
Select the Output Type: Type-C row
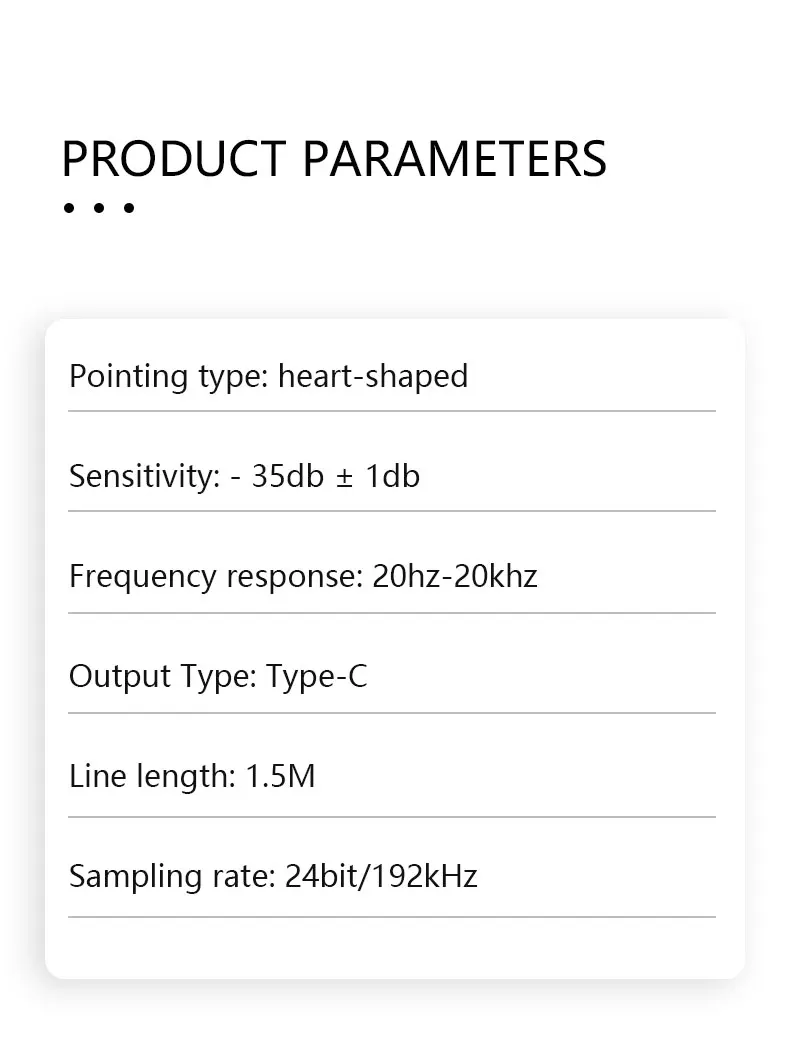[392, 676]
